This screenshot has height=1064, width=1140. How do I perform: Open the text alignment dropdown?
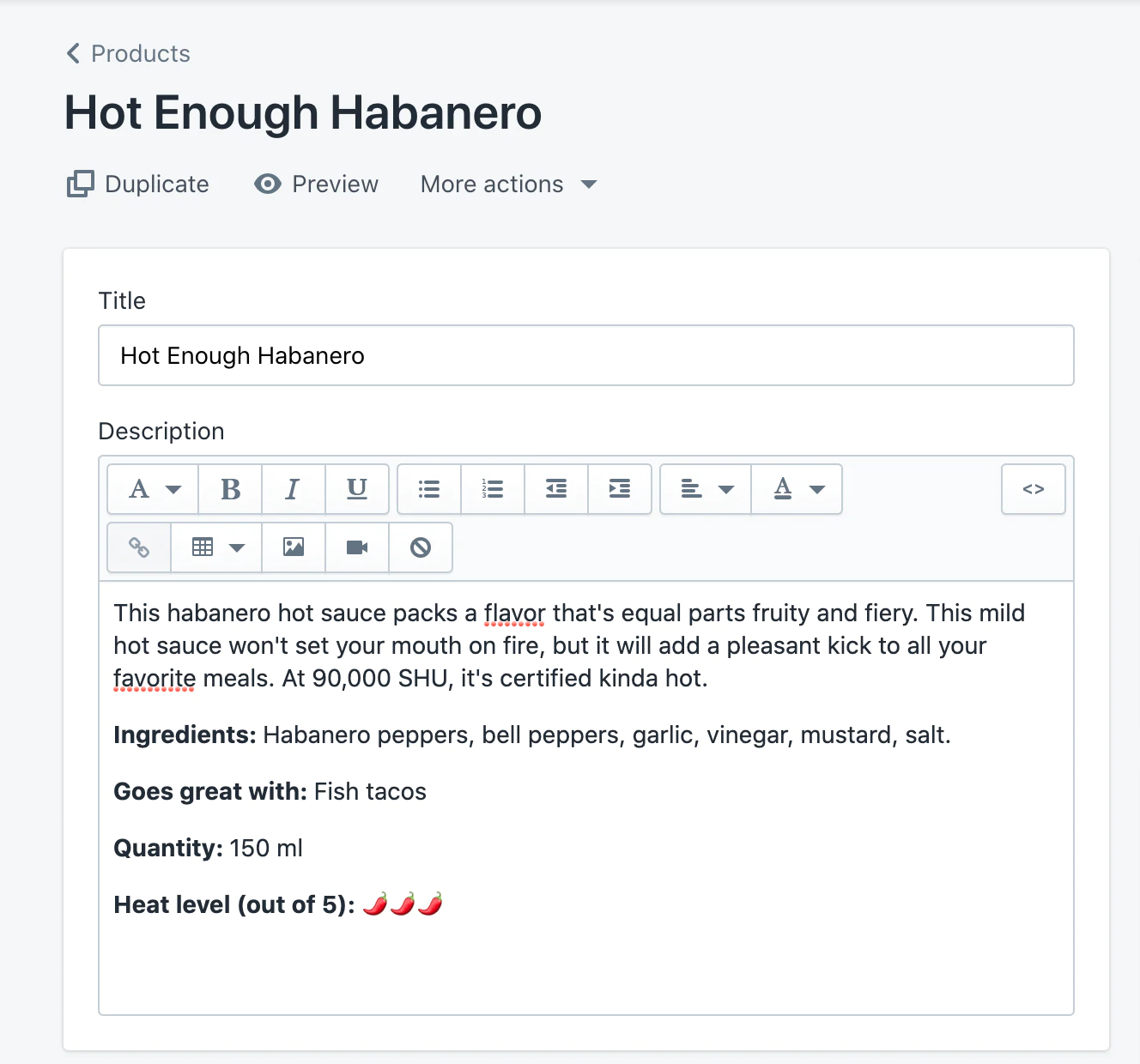click(x=706, y=489)
